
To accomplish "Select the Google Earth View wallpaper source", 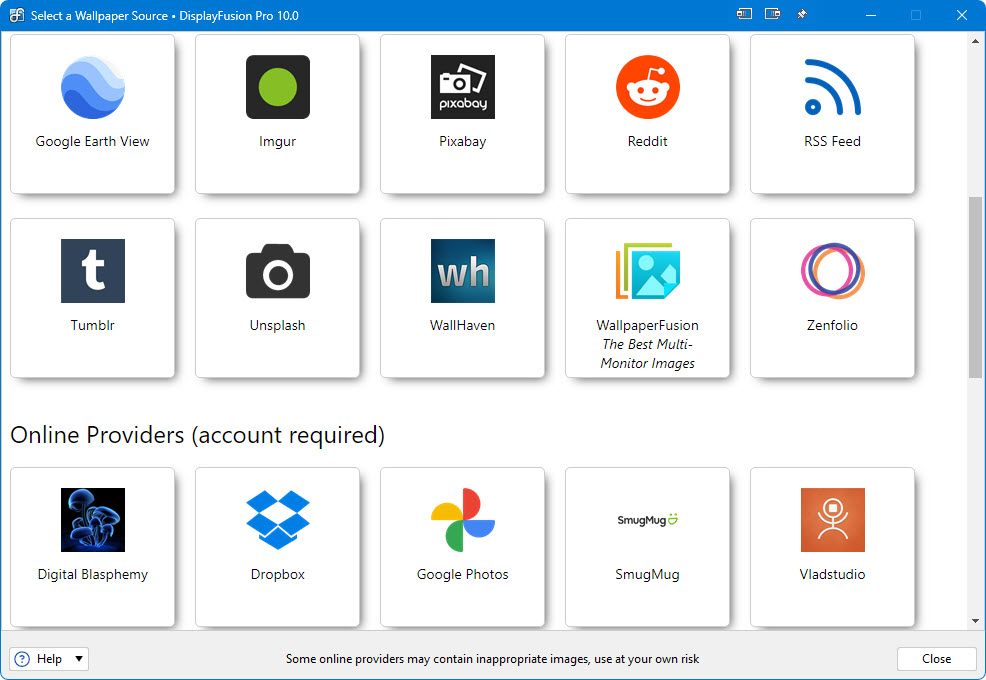I will (92, 113).
